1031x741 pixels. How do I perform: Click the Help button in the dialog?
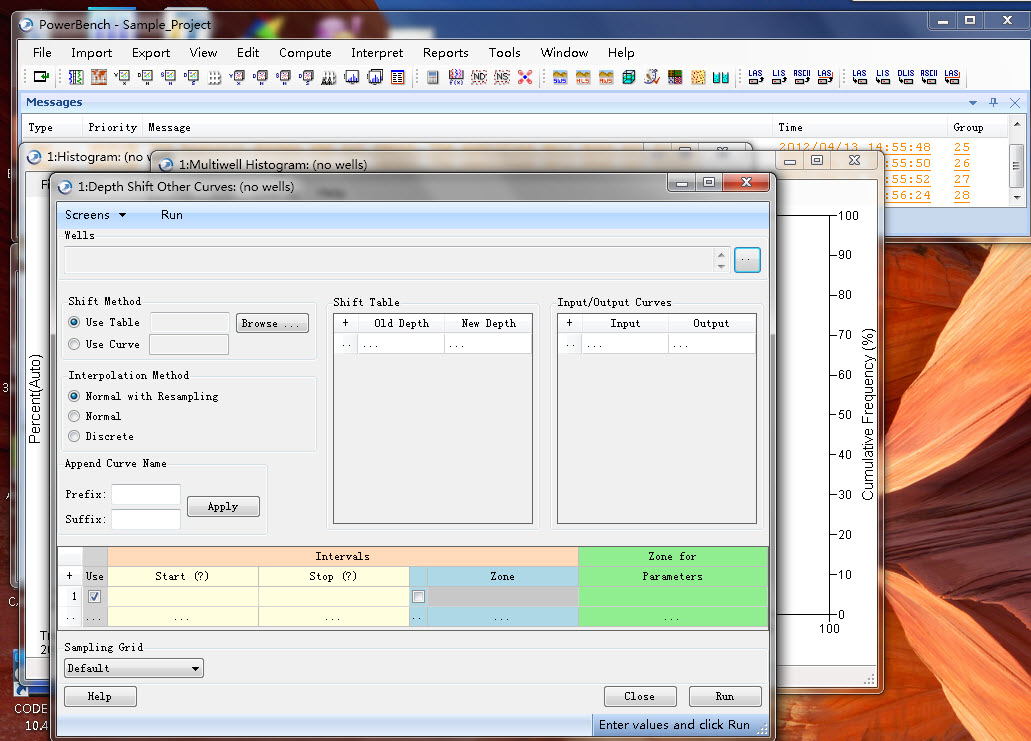[100, 696]
